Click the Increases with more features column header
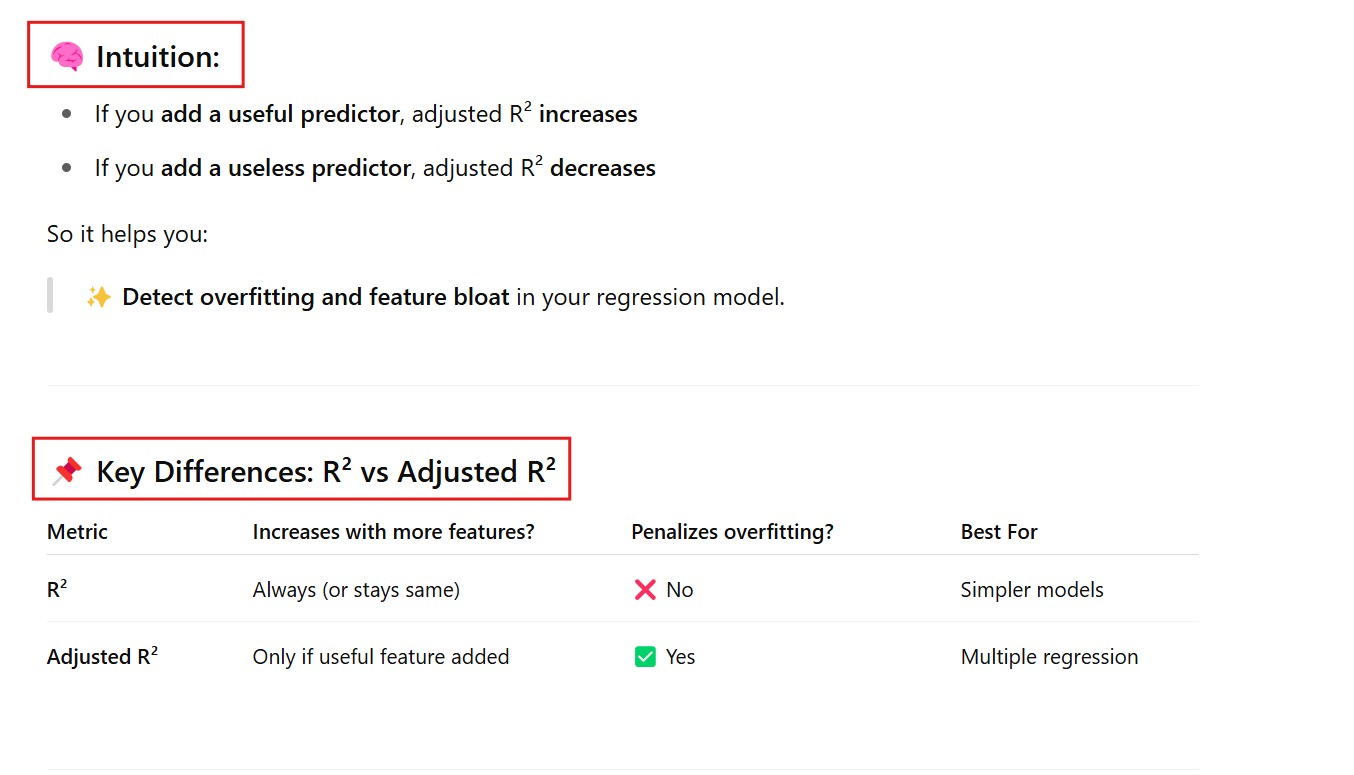Screen dimensions: 1354x775 [x=393, y=532]
